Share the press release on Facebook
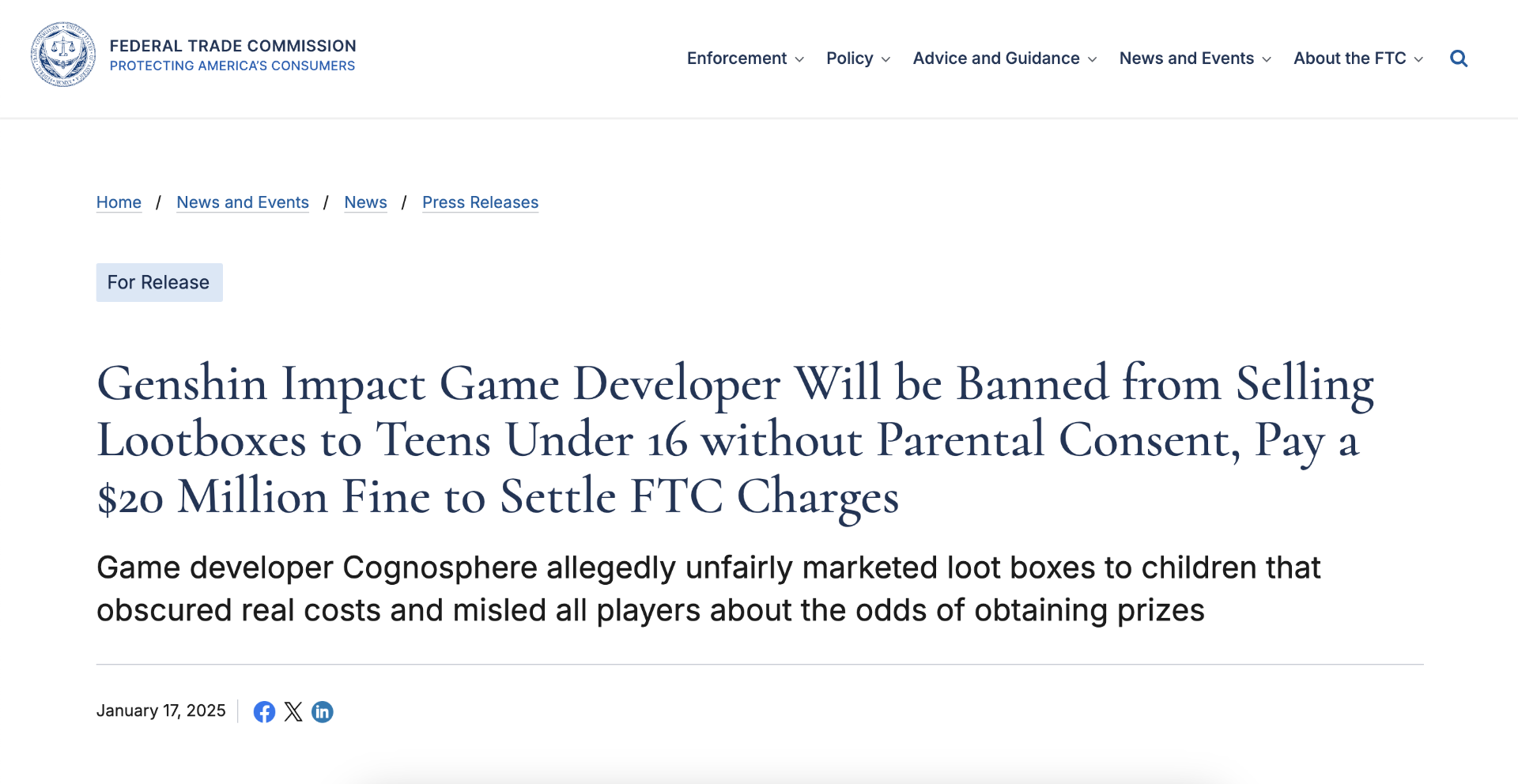 click(x=264, y=712)
